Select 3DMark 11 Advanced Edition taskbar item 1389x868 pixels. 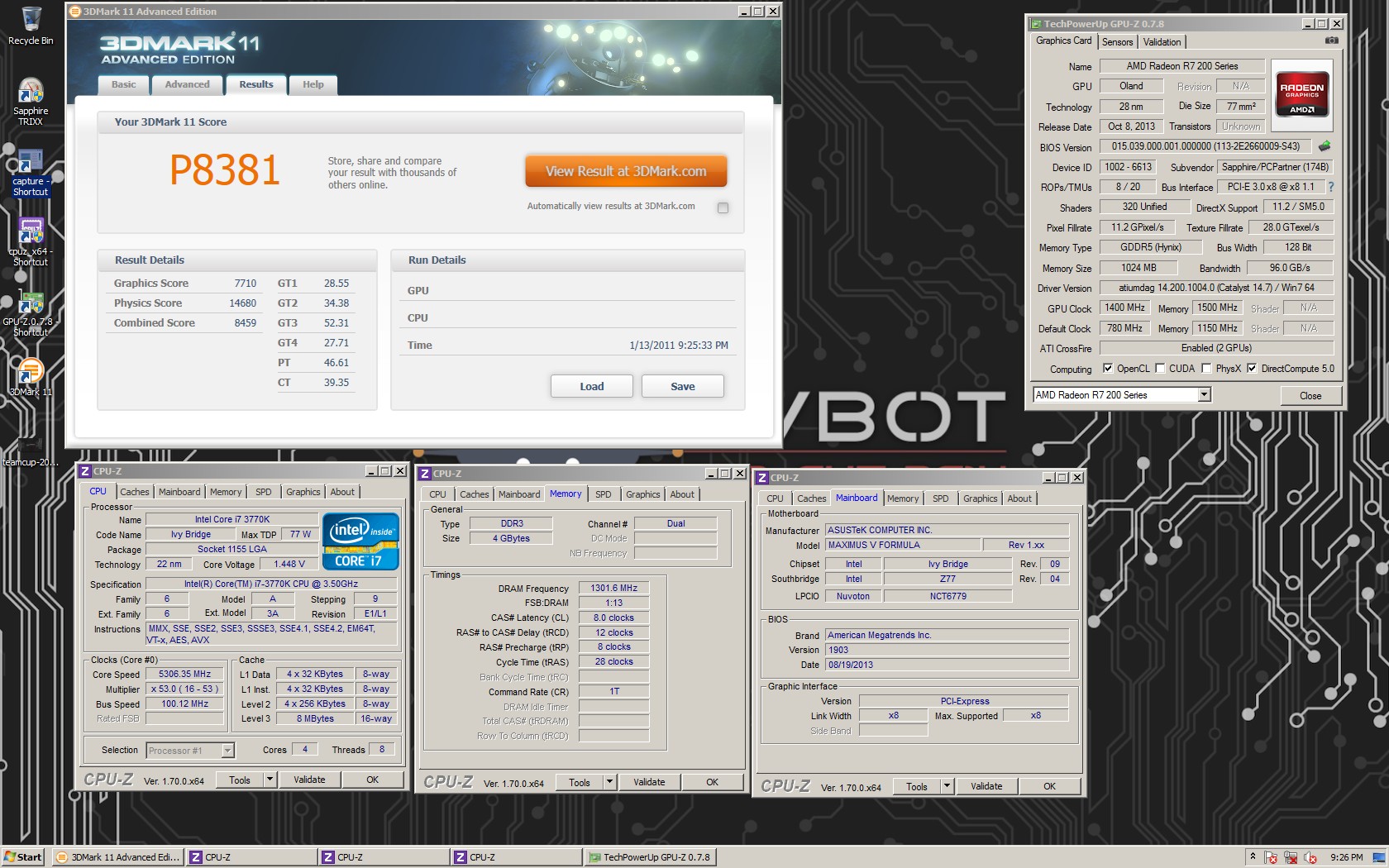(117, 857)
